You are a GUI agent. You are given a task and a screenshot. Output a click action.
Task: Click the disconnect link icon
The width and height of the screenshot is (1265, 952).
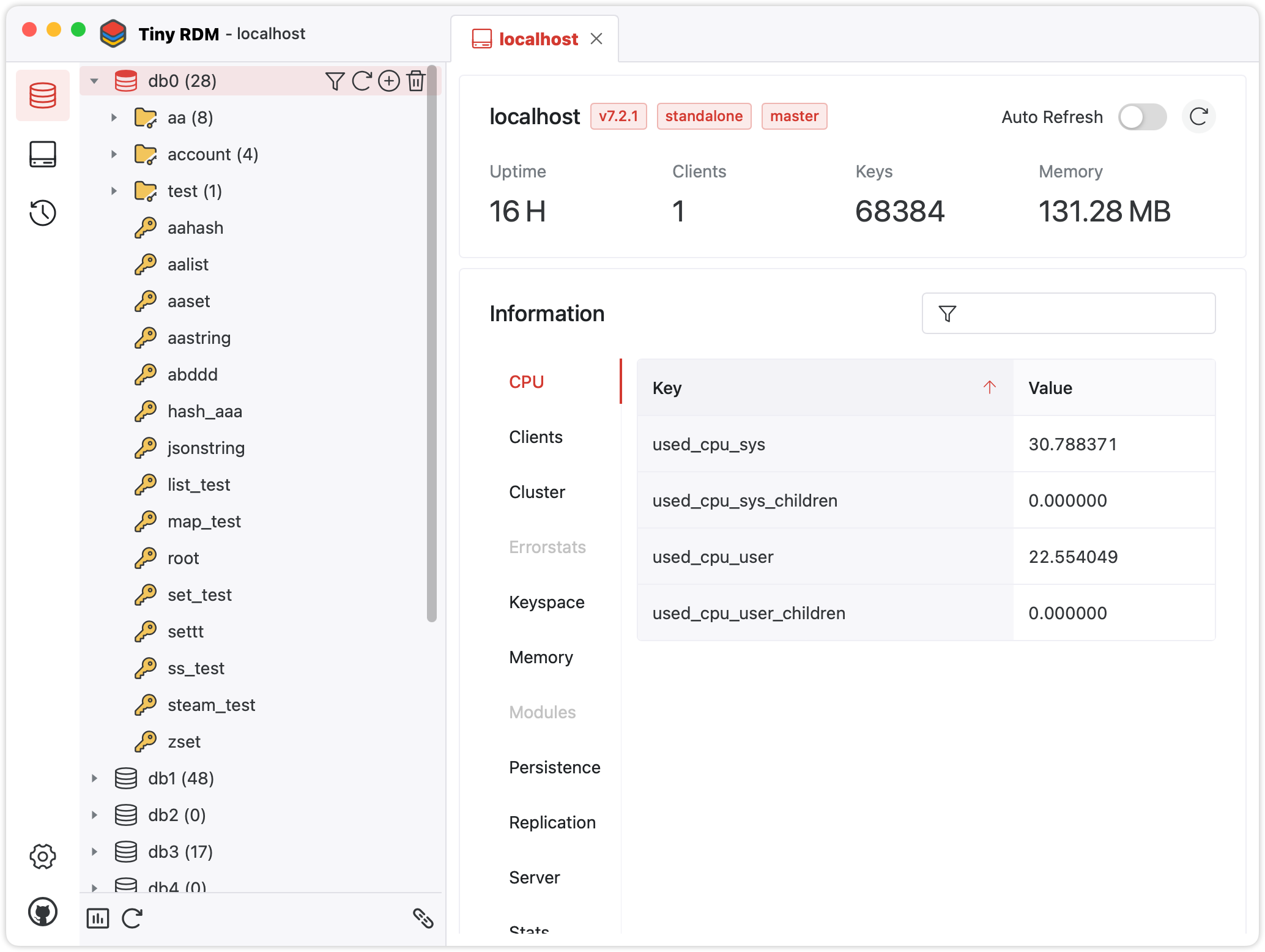[x=423, y=918]
